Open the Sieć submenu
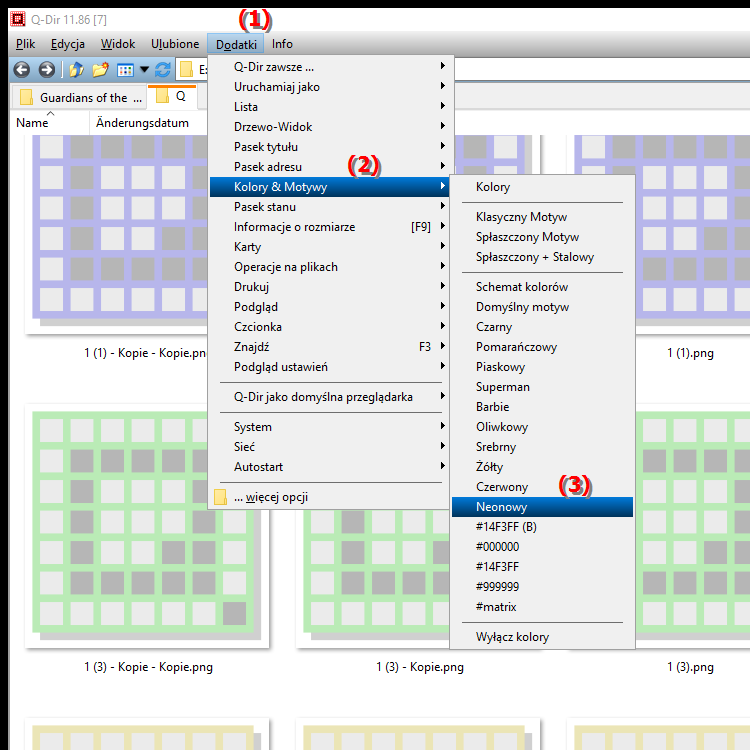The width and height of the screenshot is (750, 750). (x=329, y=447)
